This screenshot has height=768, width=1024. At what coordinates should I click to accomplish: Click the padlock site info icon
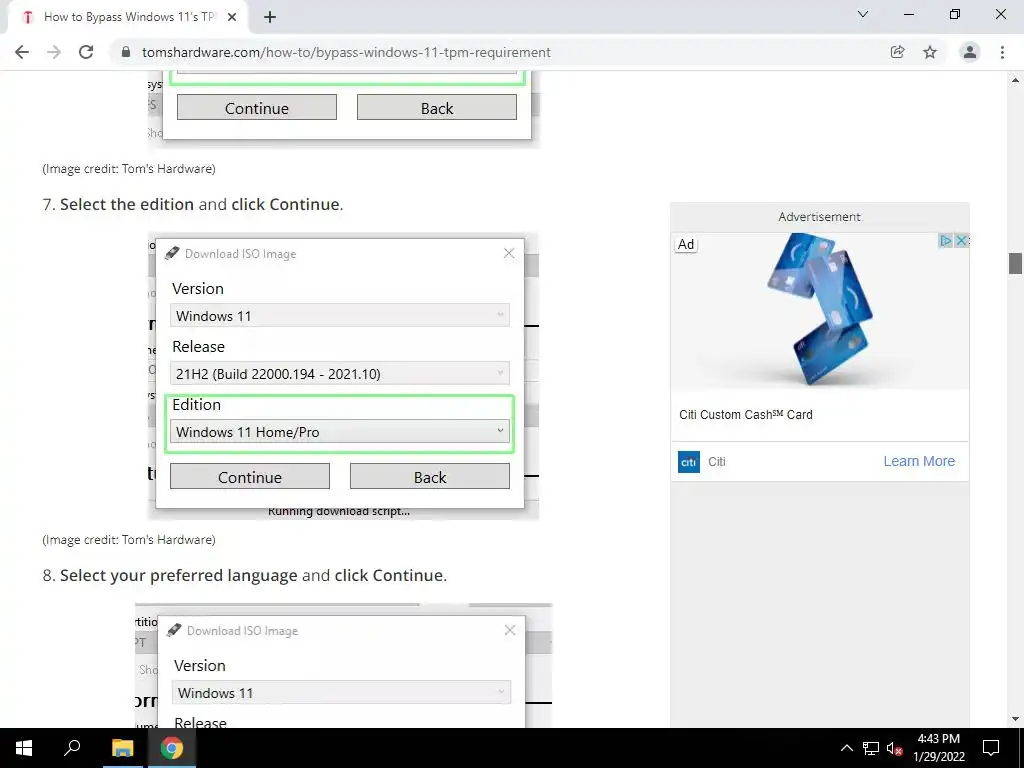pyautogui.click(x=126, y=52)
